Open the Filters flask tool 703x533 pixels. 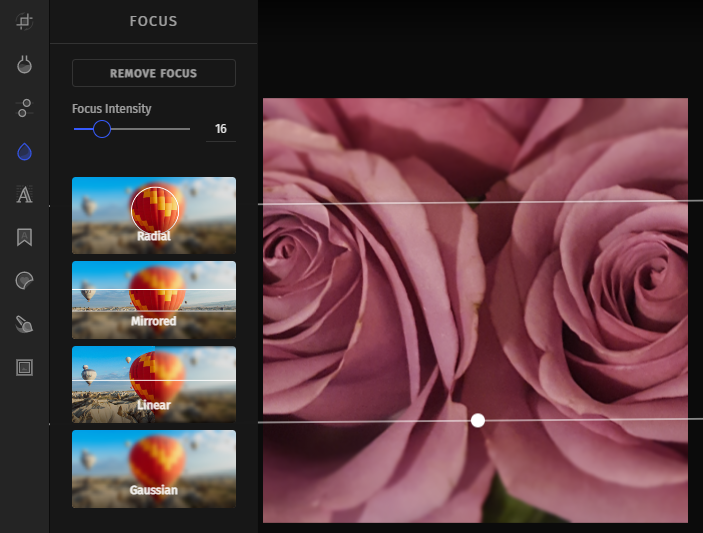24,64
